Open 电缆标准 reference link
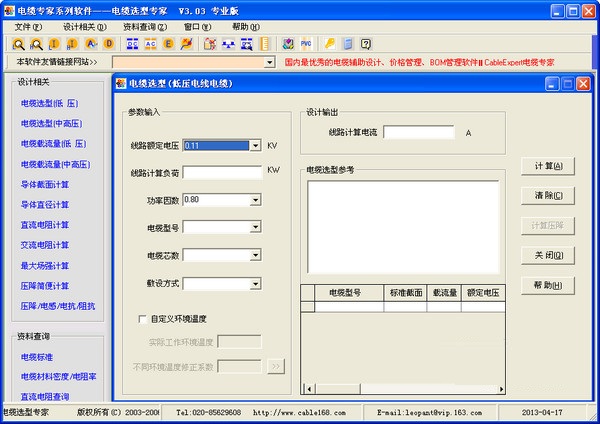 [x=37, y=357]
